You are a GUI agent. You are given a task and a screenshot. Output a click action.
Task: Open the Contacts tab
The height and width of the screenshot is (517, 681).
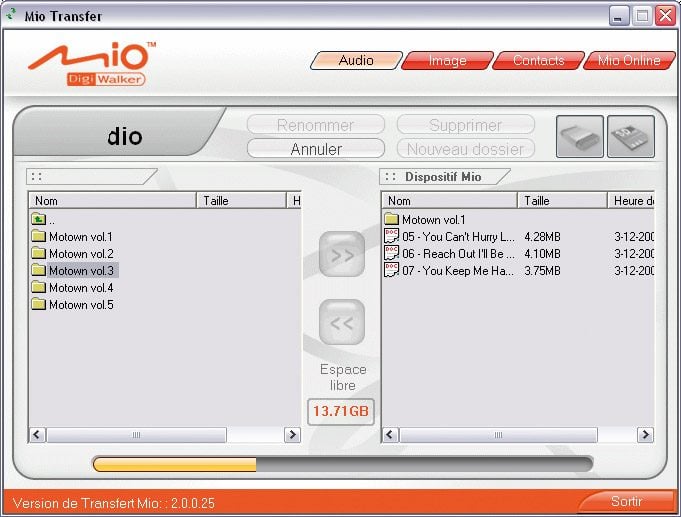(x=539, y=60)
